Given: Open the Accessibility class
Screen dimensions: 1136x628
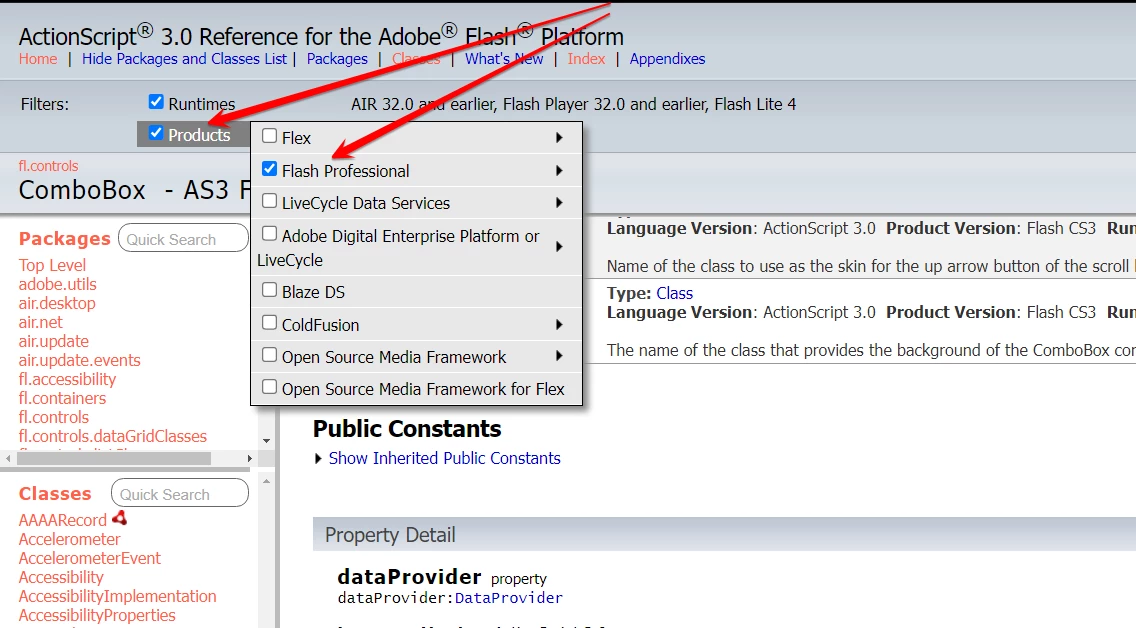Looking at the screenshot, I should (61, 577).
